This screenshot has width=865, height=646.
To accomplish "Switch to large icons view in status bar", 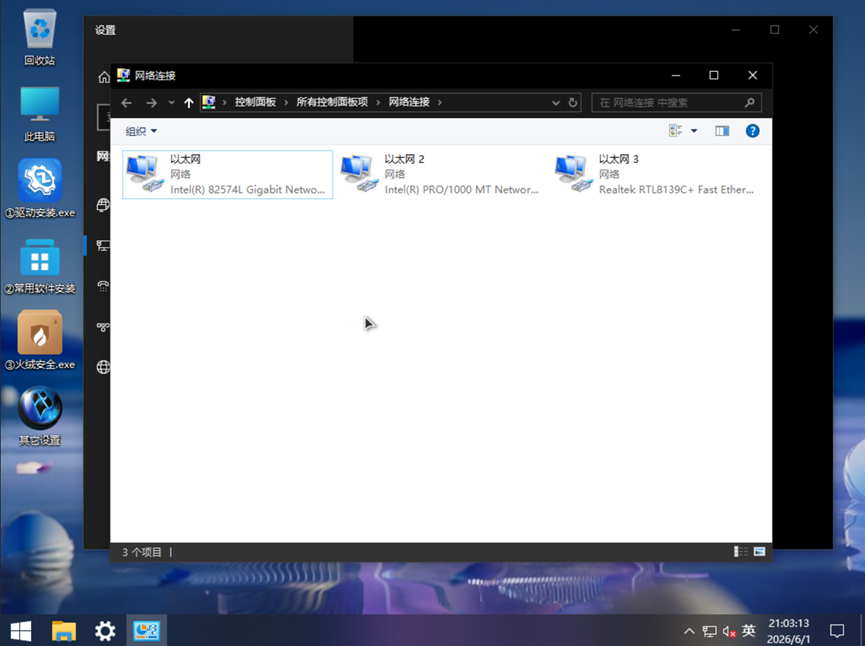I will [x=760, y=552].
